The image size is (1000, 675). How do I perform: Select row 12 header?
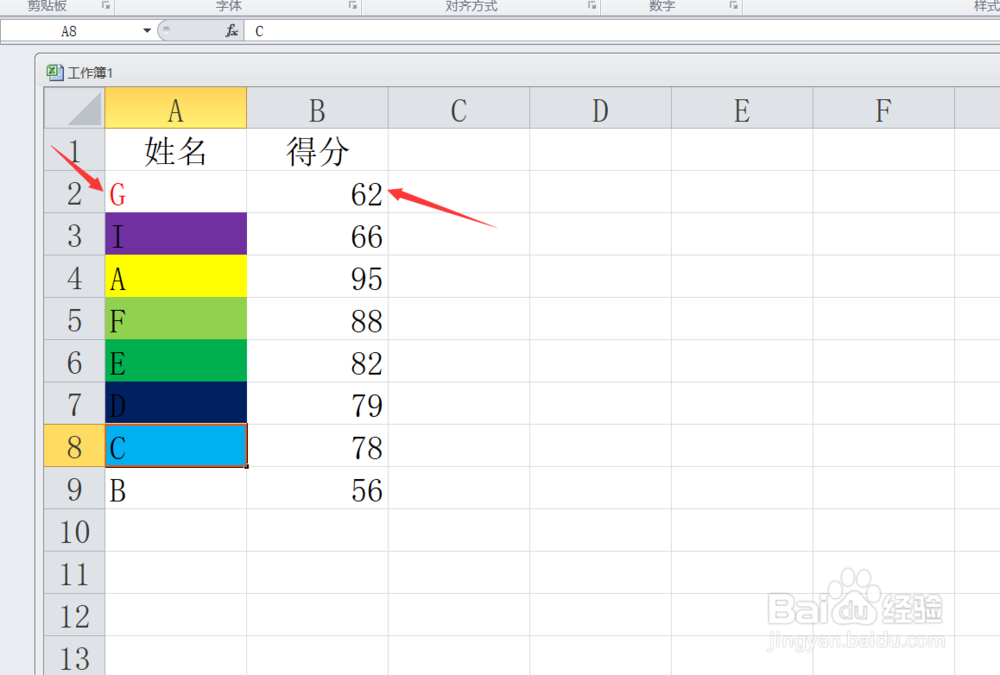pos(75,615)
